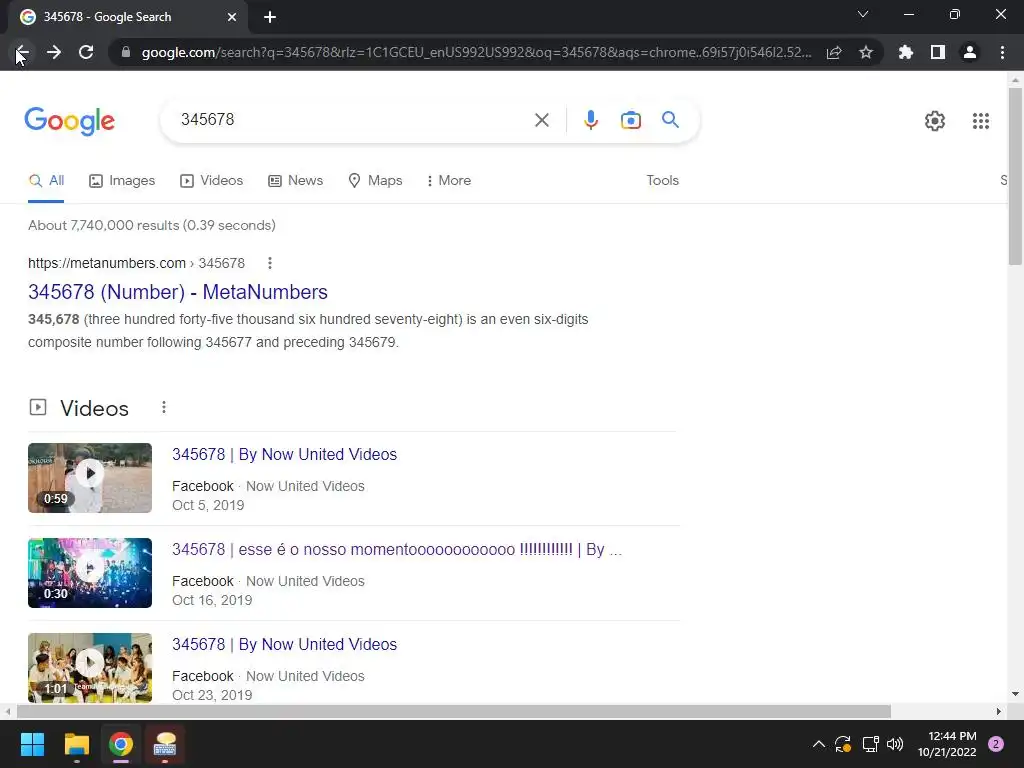
Task: Show hidden tray icons chevron
Action: point(818,744)
